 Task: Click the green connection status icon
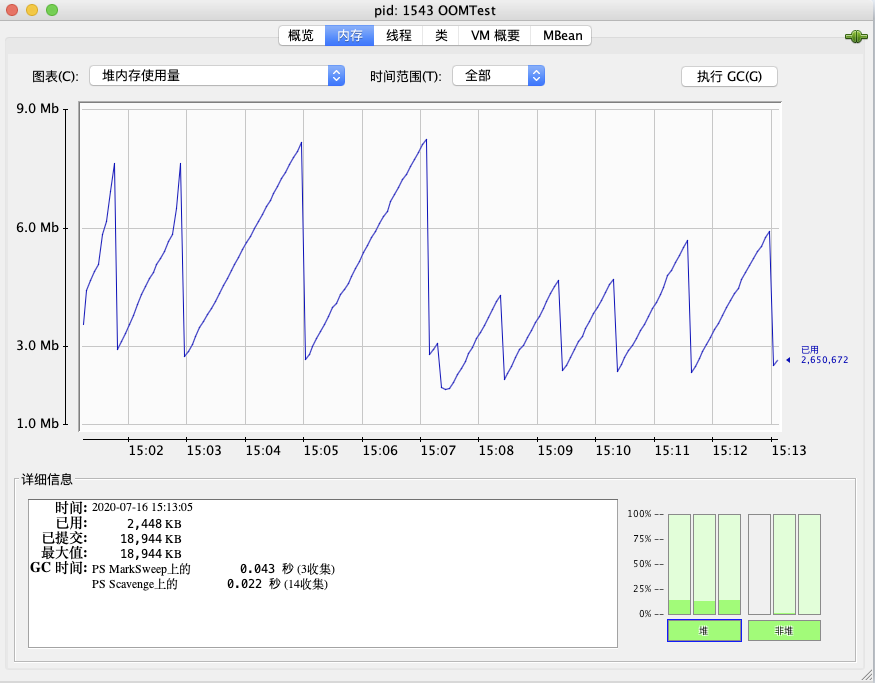856,37
